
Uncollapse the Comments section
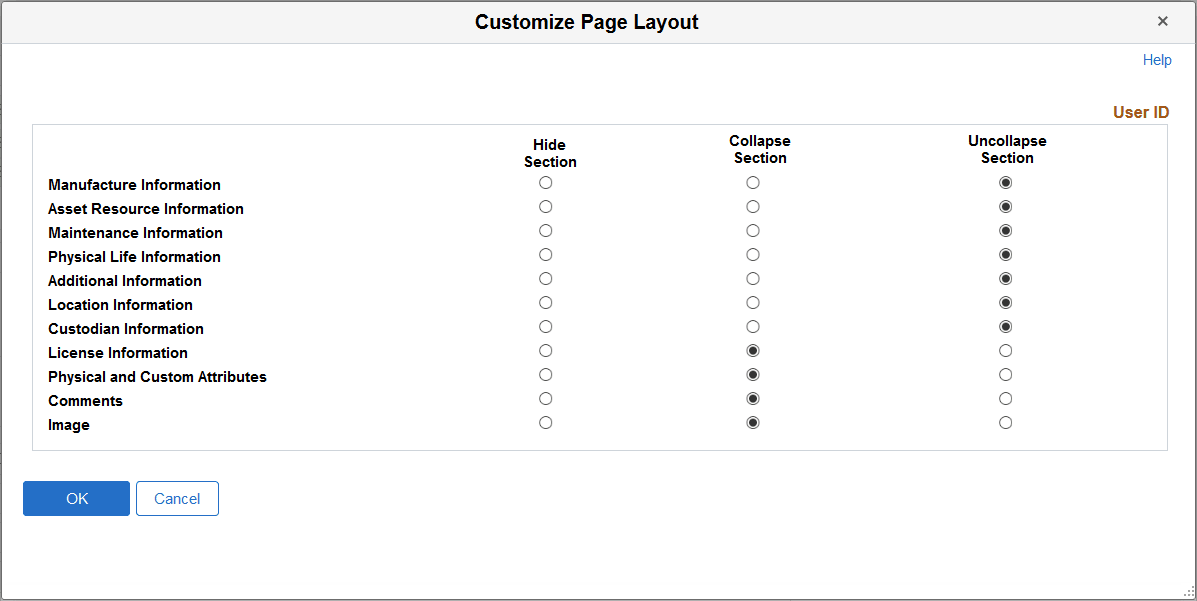click(x=1005, y=398)
